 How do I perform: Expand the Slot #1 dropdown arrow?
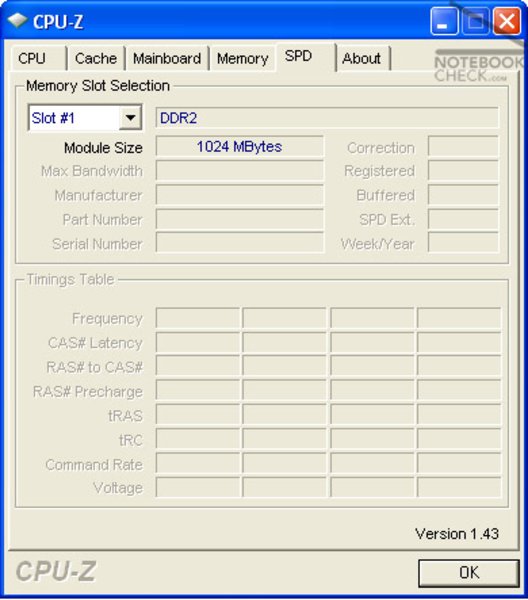click(130, 117)
